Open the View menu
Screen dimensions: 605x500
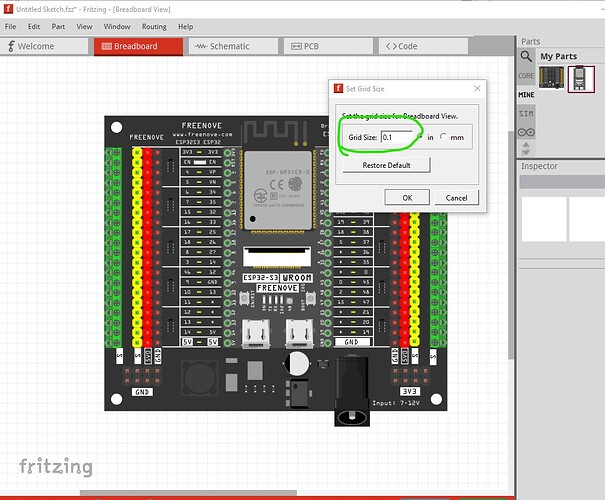pyautogui.click(x=84, y=27)
